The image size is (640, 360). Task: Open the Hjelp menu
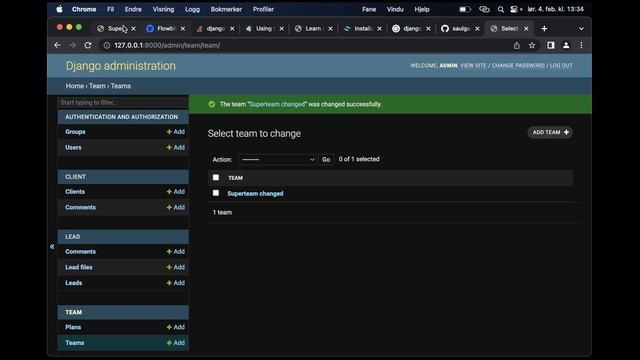coord(422,9)
